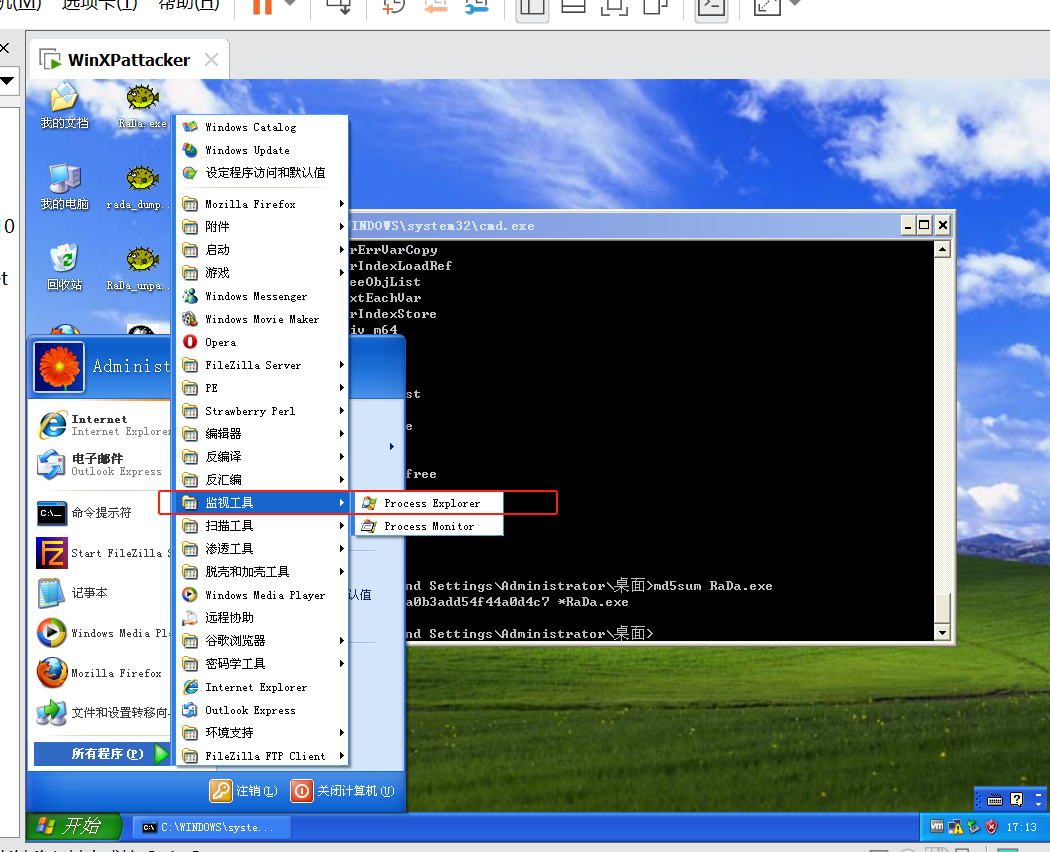This screenshot has height=852, width=1050.
Task: Click the 关闭计算机 shutdown button
Action: pyautogui.click(x=343, y=791)
